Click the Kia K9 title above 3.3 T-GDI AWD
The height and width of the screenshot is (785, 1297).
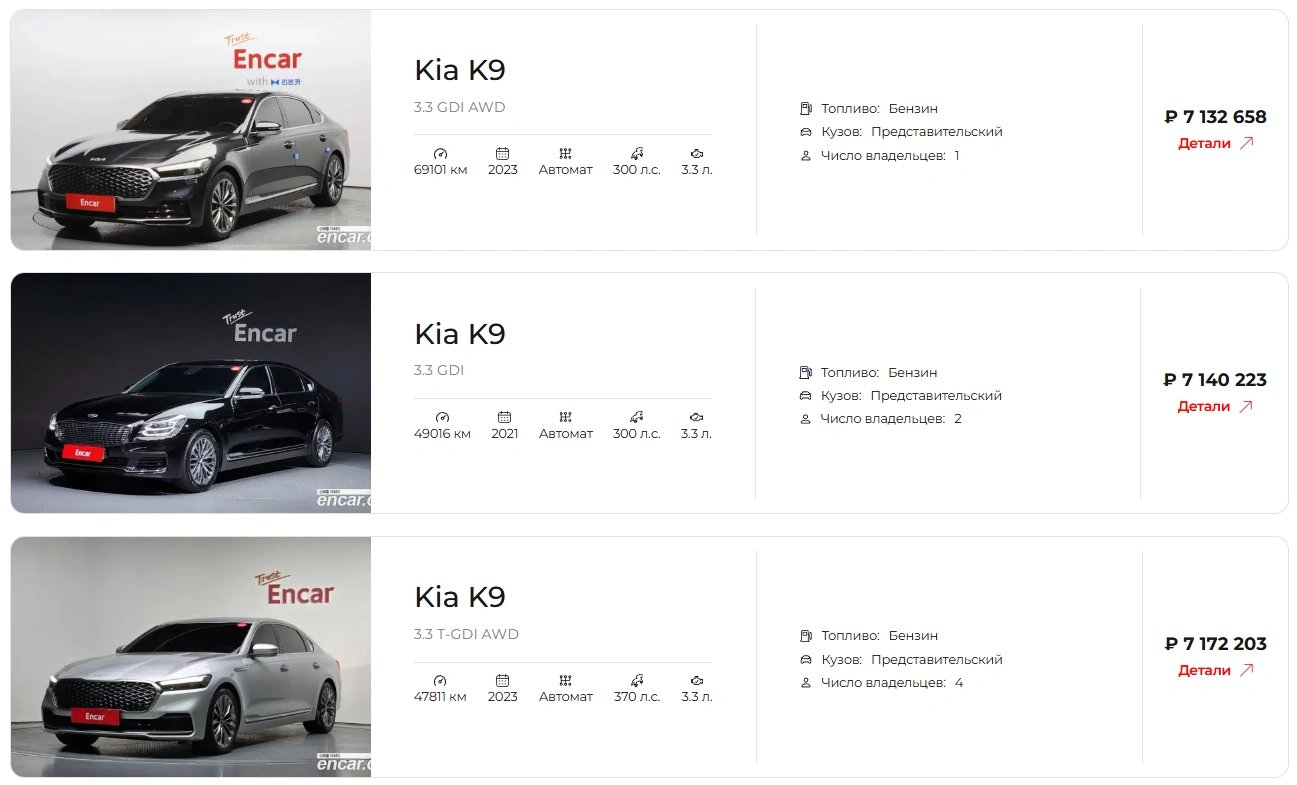click(460, 597)
